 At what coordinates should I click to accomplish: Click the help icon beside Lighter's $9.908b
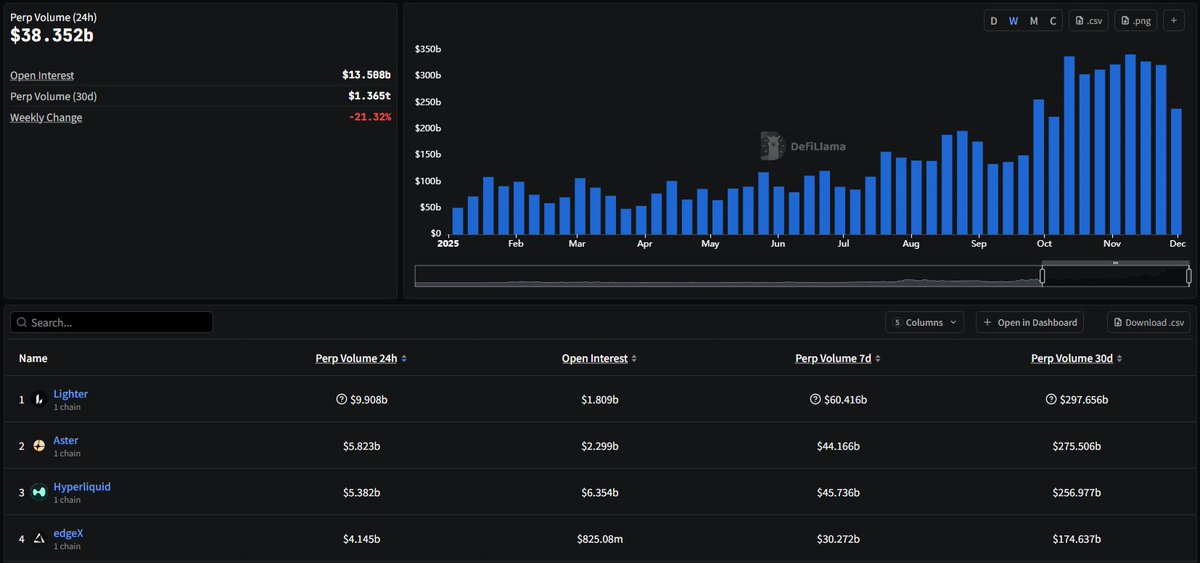[x=342, y=399]
